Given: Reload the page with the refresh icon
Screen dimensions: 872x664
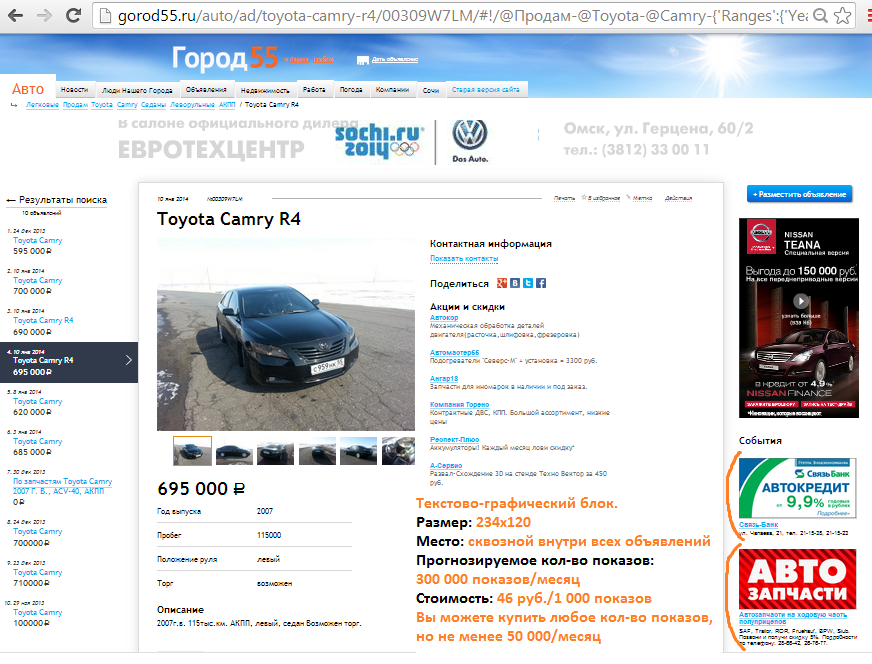Looking at the screenshot, I should click(x=73, y=16).
